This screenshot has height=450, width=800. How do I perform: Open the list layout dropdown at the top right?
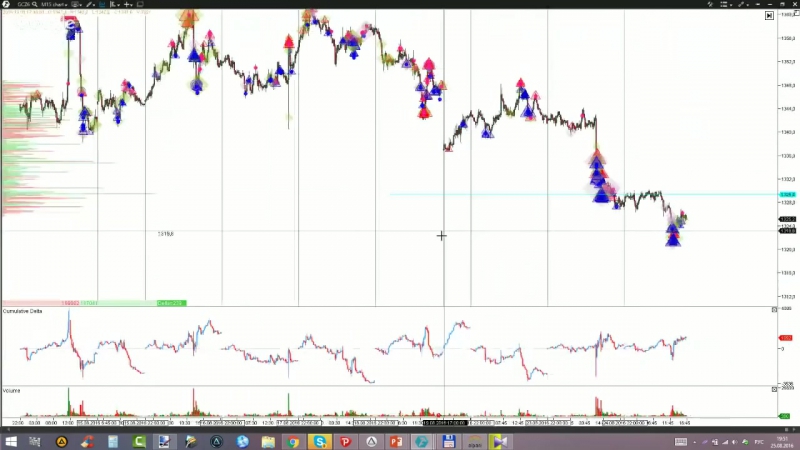click(725, 4)
